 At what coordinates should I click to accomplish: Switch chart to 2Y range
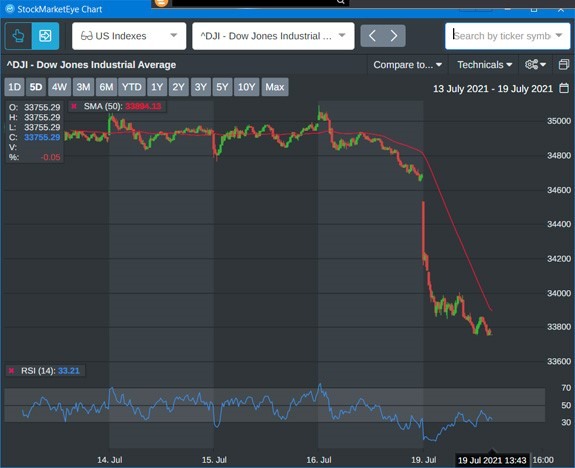pyautogui.click(x=179, y=87)
